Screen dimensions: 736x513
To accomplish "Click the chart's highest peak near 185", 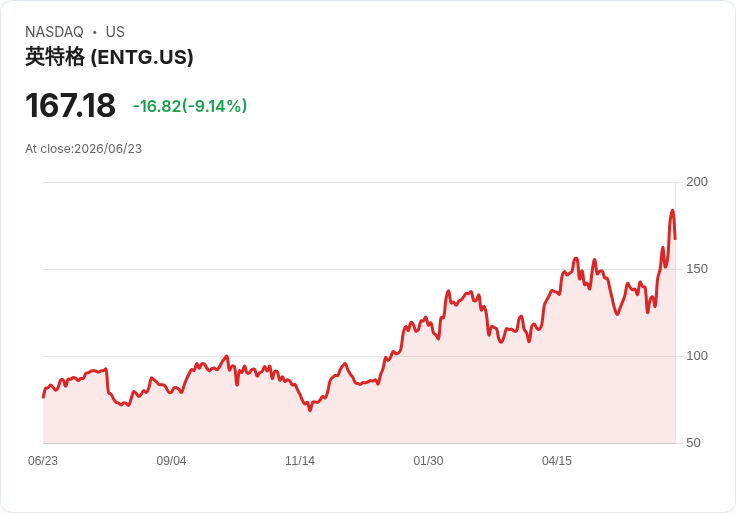I will point(672,211).
